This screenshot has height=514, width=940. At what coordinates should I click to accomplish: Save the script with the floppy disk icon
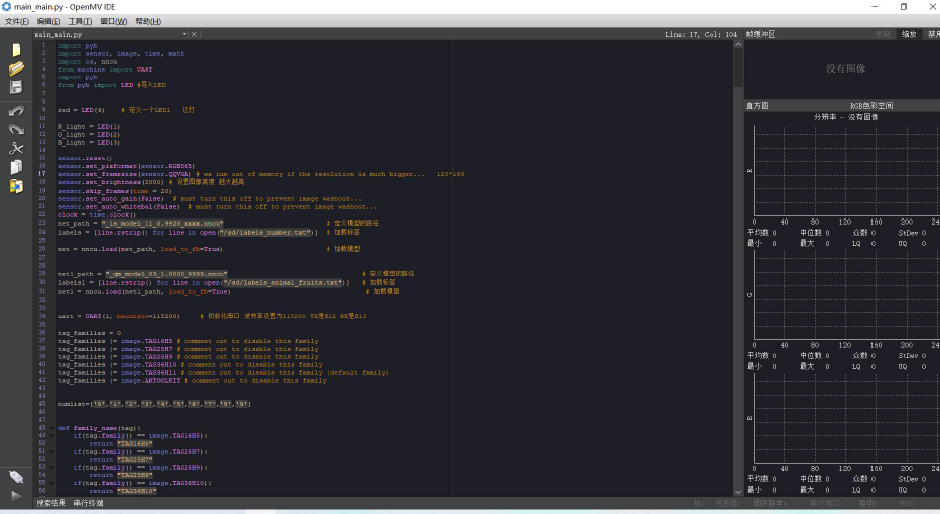(16, 87)
